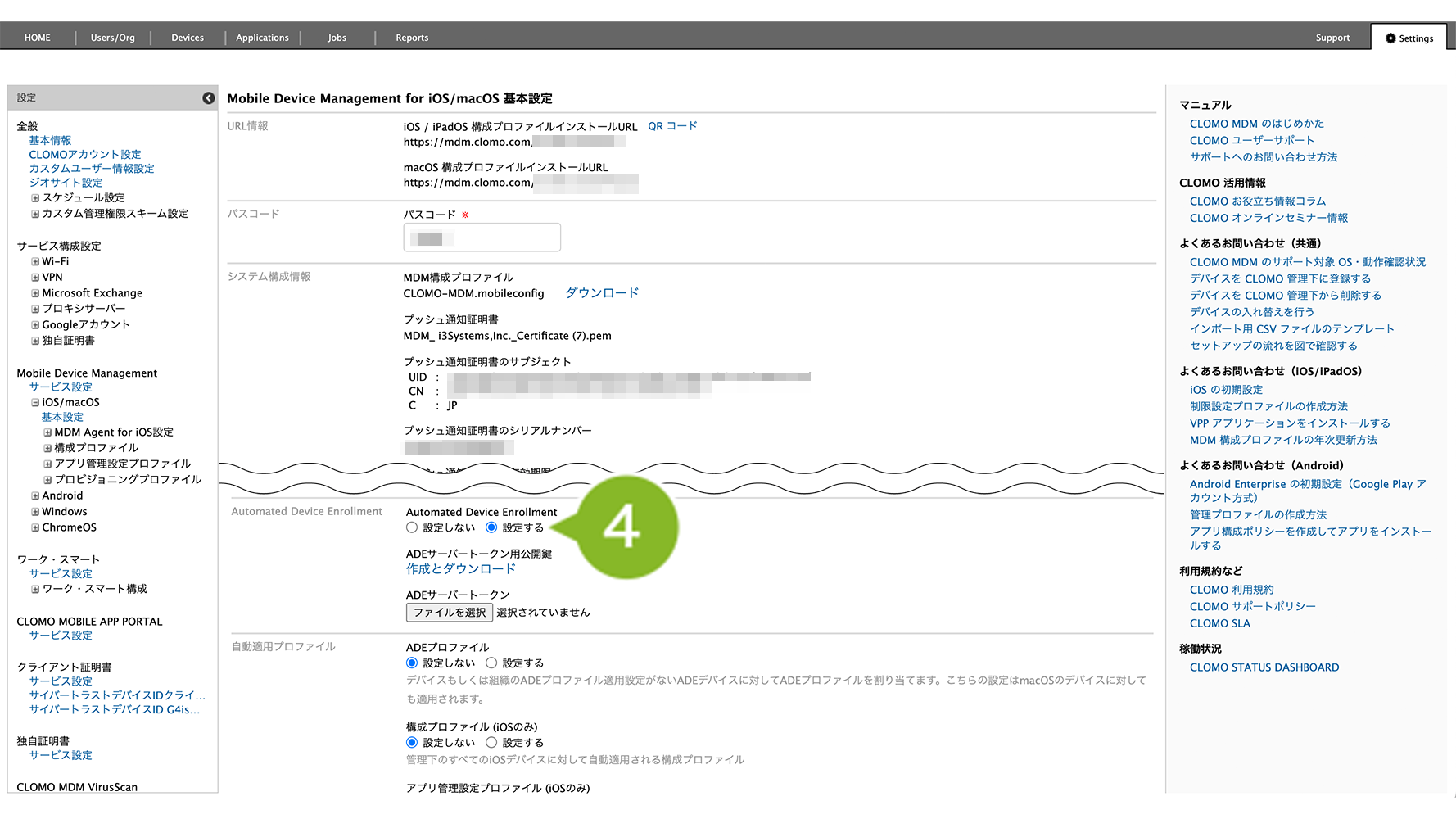Expand the プロビジョニングプロファイル node

coord(47,480)
